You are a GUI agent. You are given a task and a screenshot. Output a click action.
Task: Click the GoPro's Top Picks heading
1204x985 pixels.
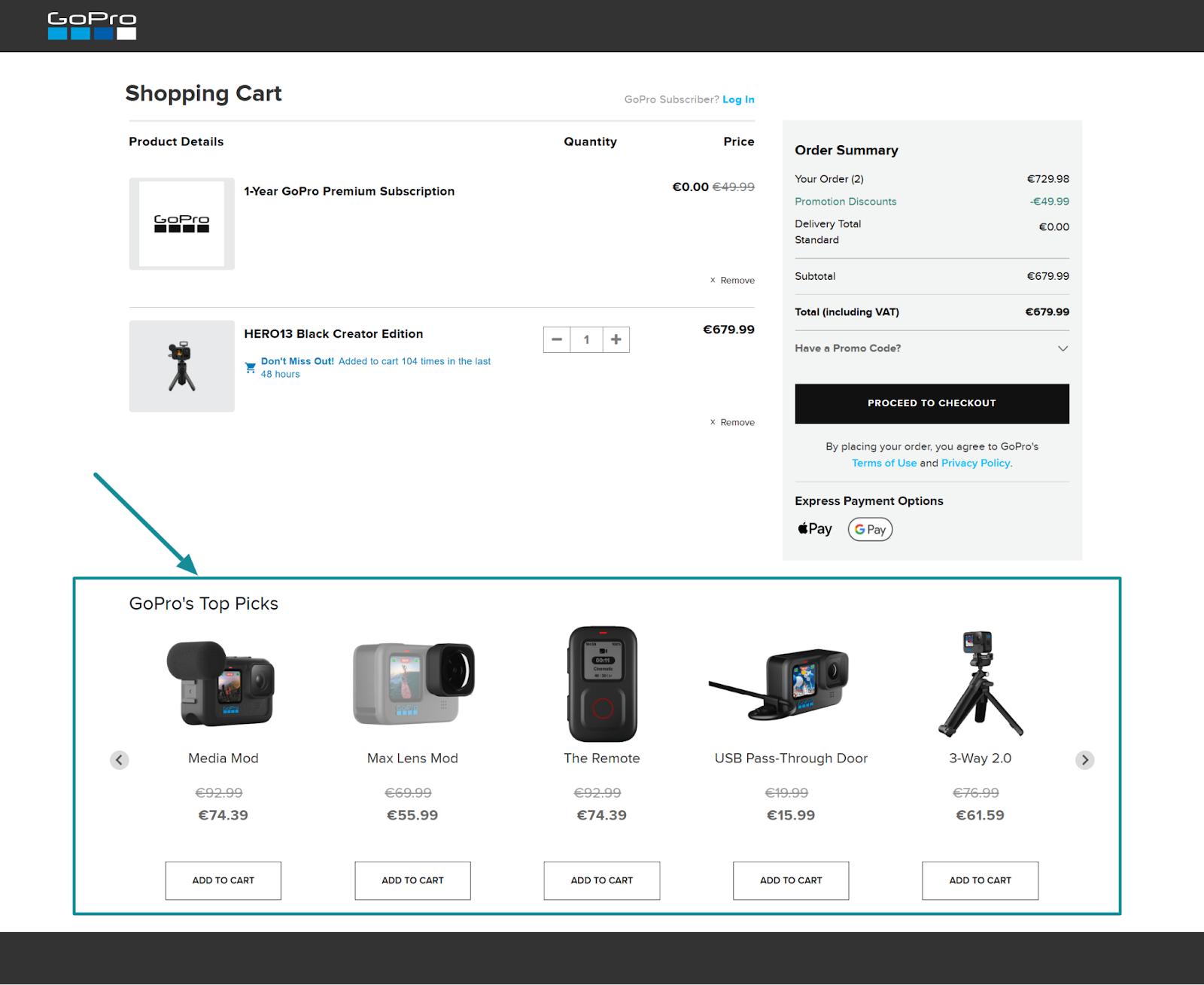204,603
